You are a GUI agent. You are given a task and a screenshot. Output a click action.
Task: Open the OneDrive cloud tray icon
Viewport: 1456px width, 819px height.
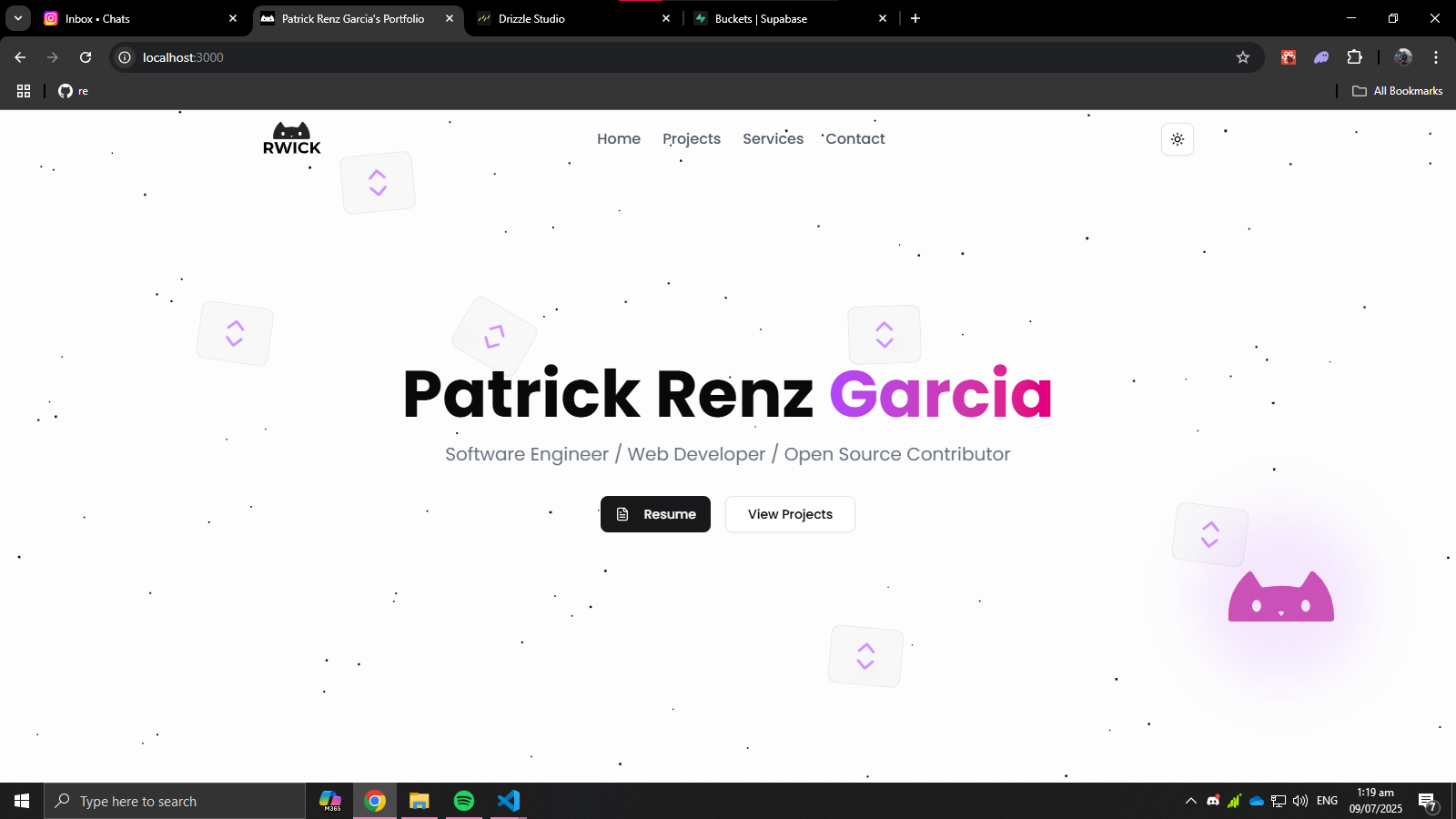[x=1257, y=801]
